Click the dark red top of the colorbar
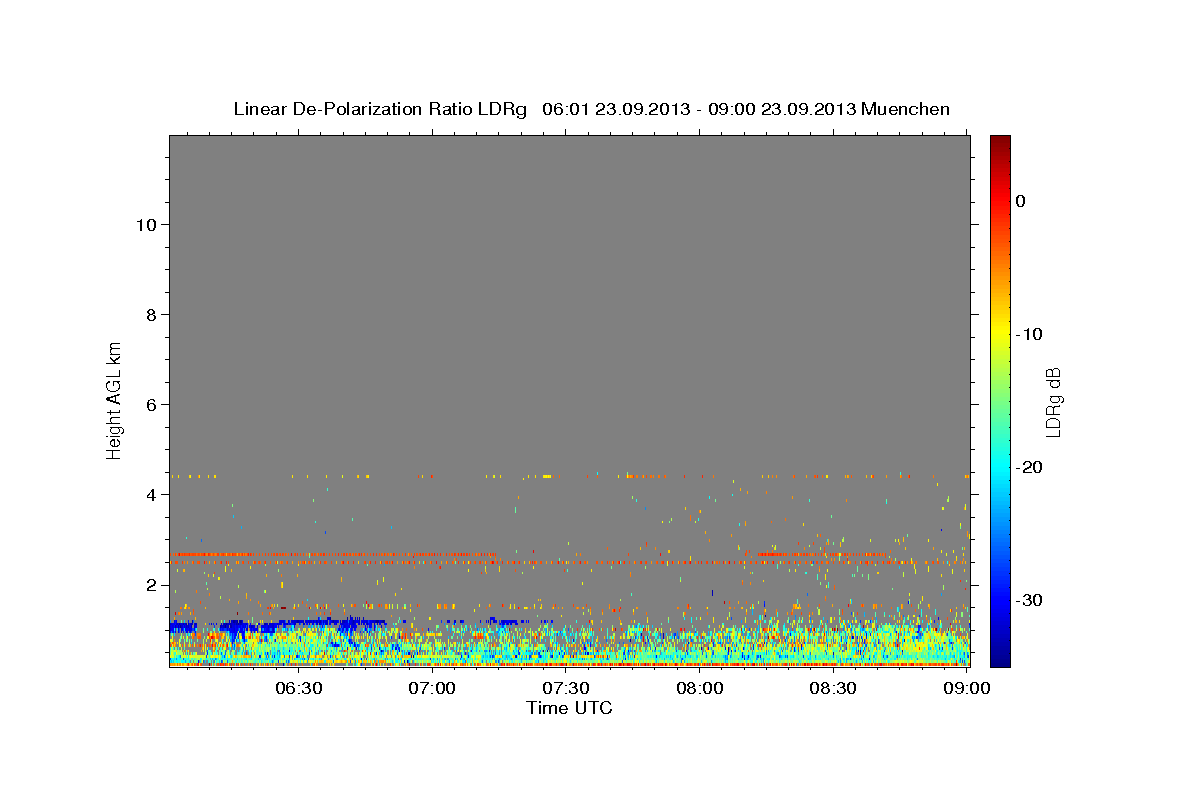 click(x=1000, y=142)
